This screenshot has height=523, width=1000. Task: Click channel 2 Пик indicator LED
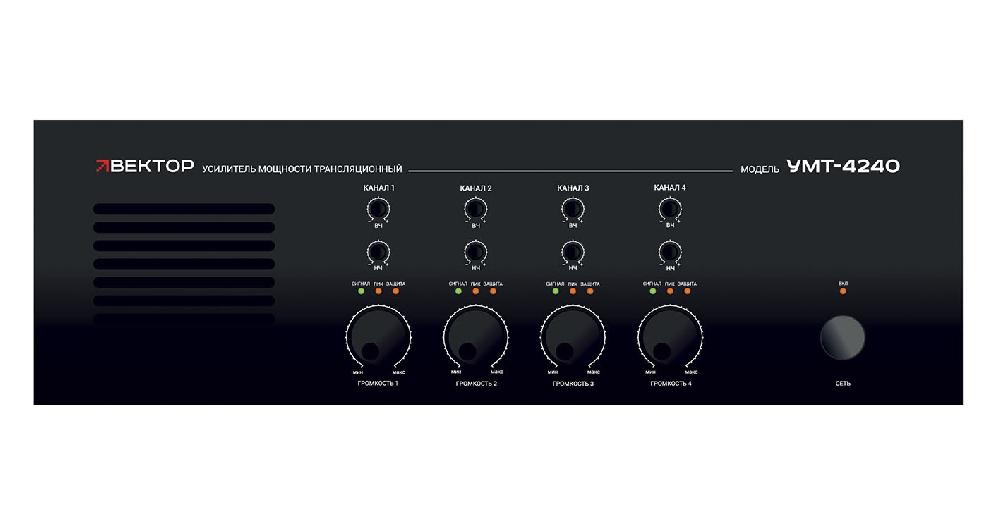pos(475,292)
